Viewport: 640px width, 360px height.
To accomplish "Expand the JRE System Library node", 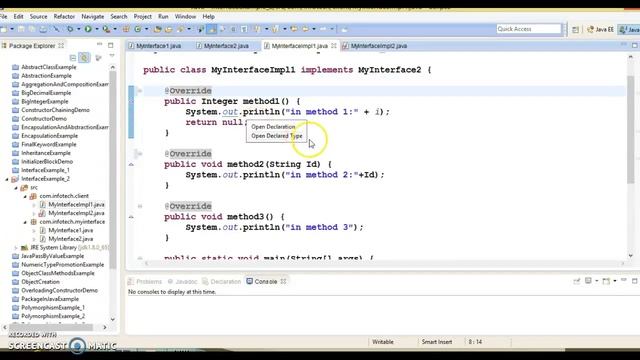I will [x=16, y=248].
